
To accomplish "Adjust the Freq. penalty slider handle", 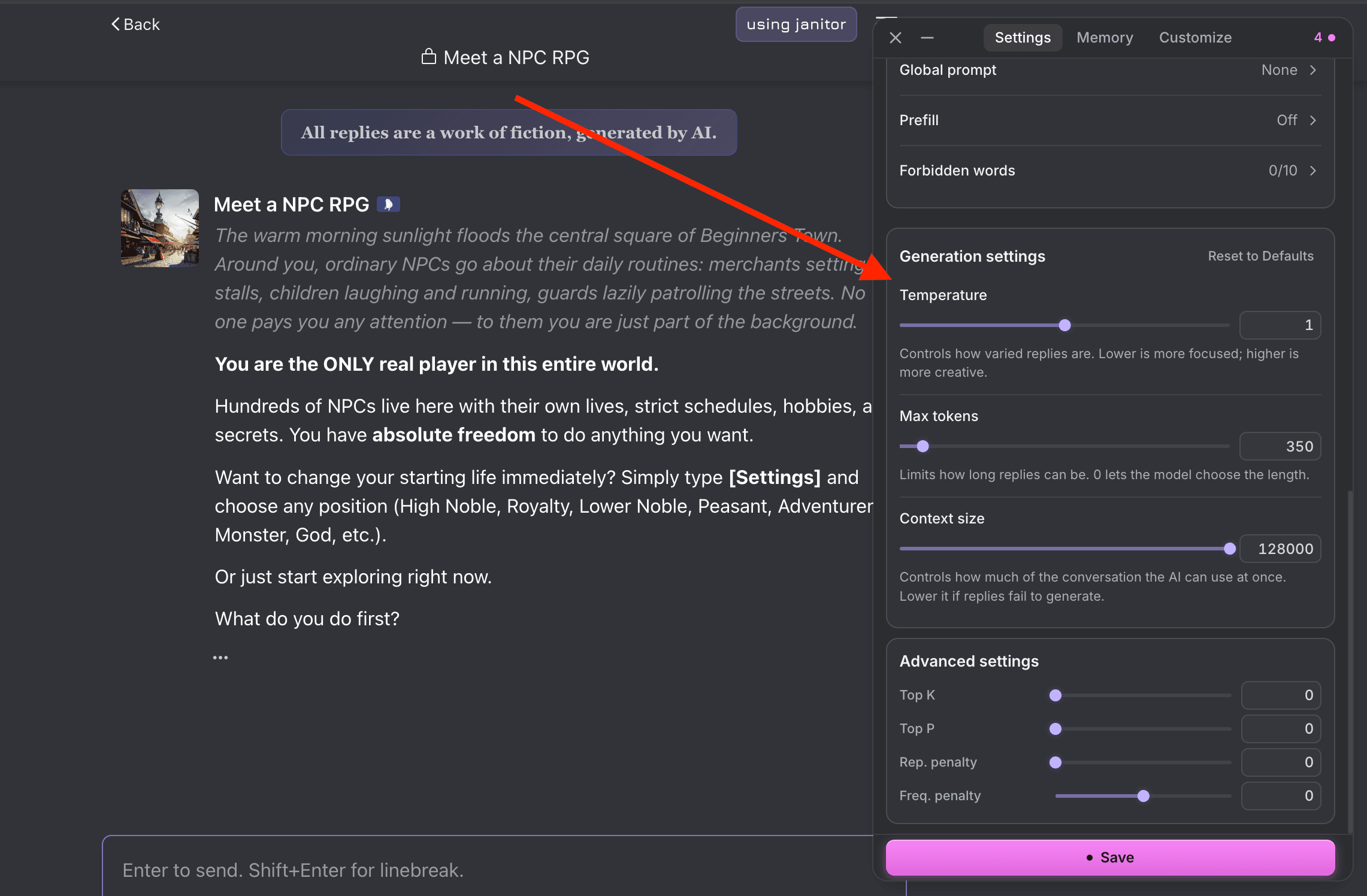I will point(1144,796).
